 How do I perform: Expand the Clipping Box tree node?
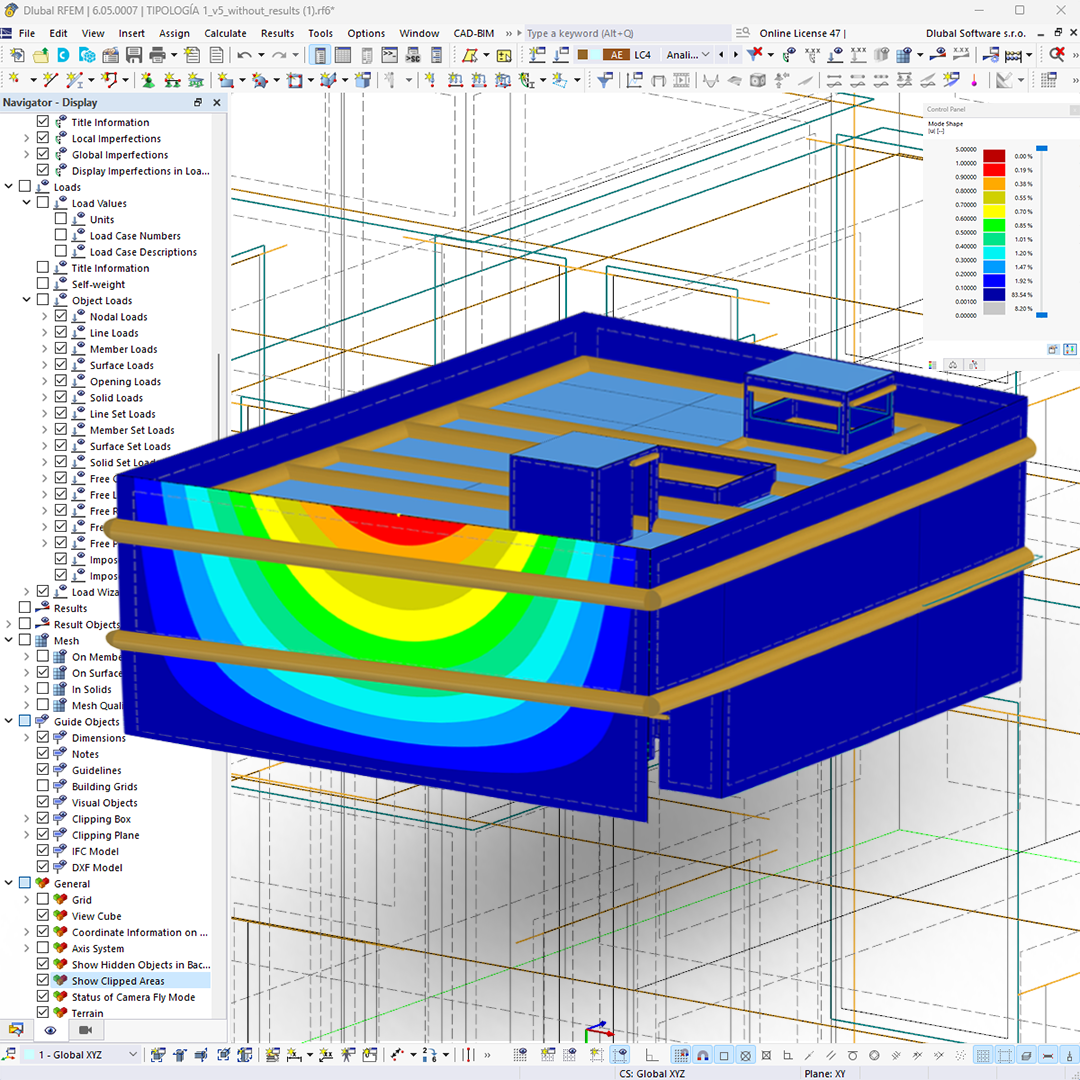[27, 818]
